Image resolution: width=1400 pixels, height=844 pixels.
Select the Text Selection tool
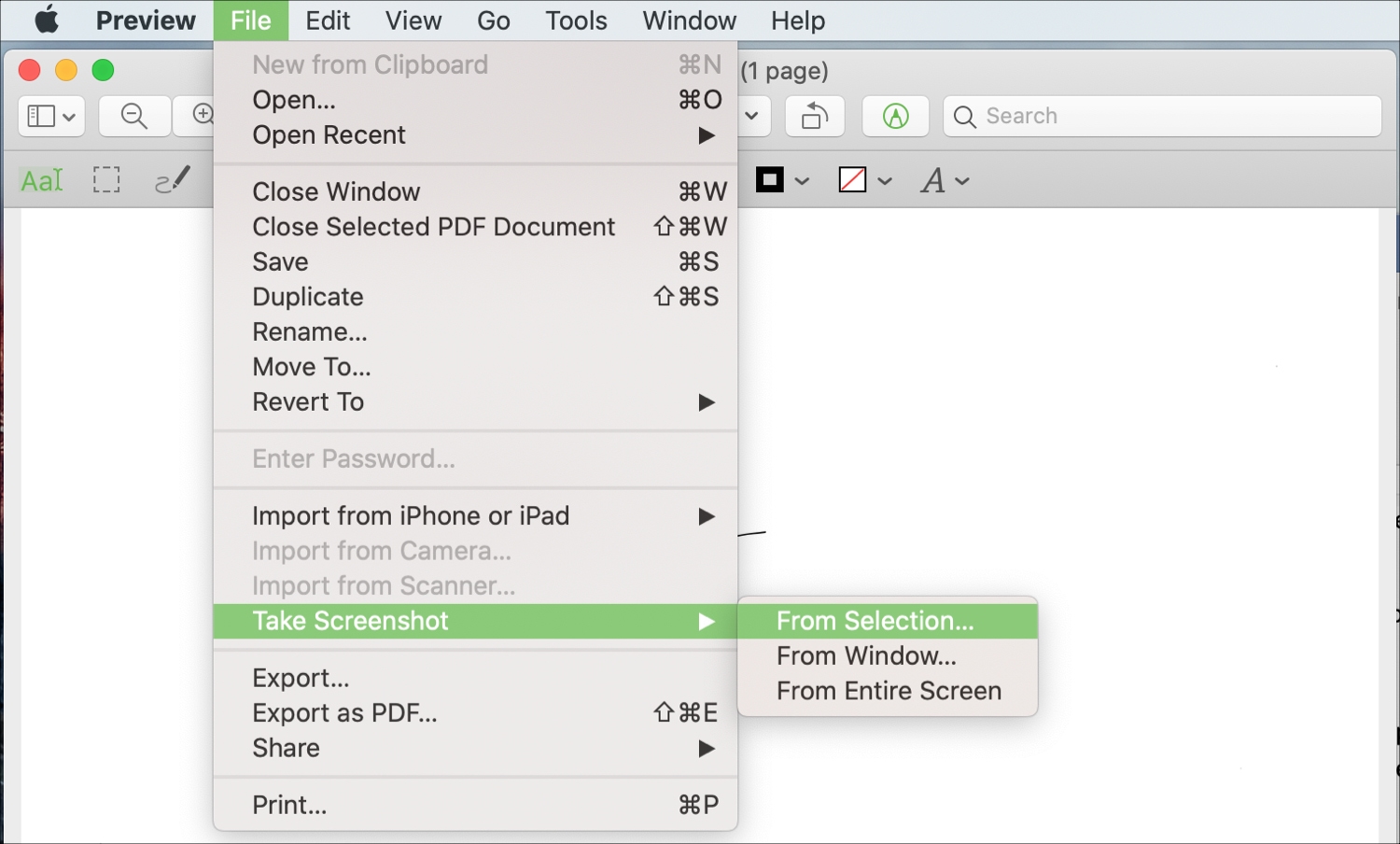(x=42, y=179)
